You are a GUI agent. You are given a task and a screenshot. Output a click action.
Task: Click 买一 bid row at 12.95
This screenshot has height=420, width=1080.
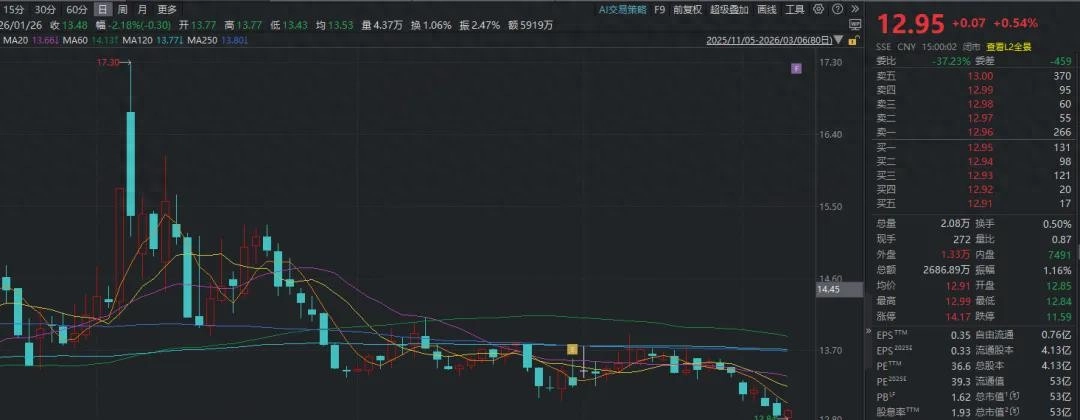[x=973, y=147]
